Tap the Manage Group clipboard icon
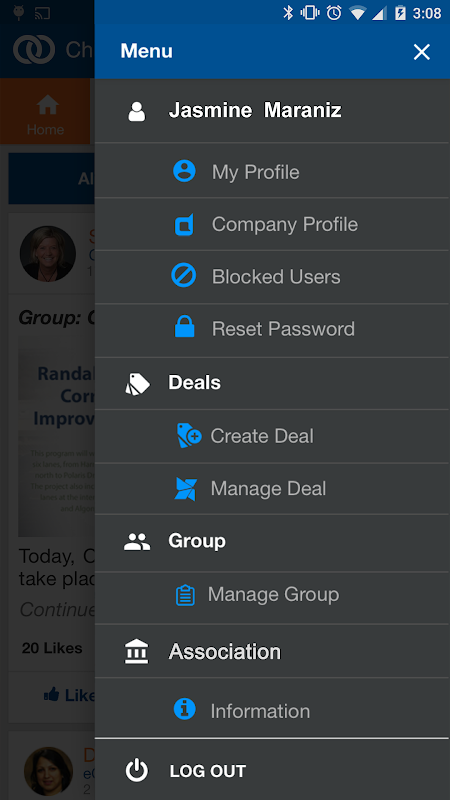 (x=185, y=595)
